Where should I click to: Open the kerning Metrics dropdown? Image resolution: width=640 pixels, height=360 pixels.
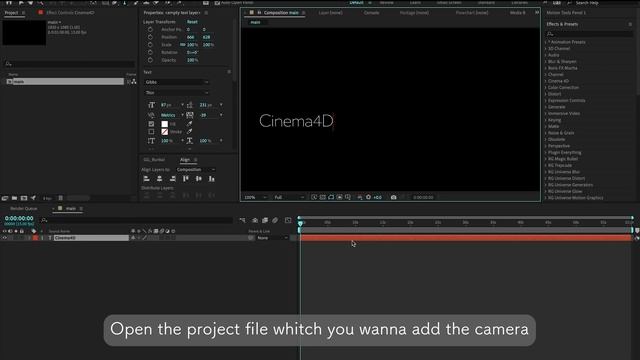pyautogui.click(x=172, y=115)
